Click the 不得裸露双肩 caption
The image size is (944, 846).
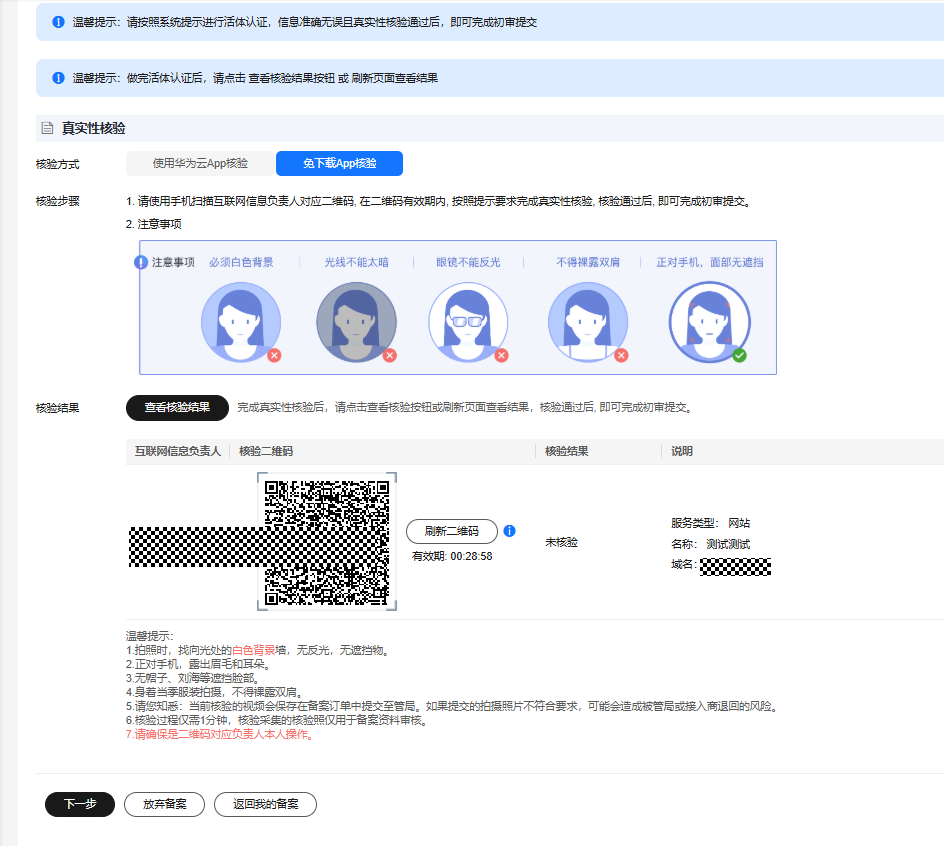tap(588, 263)
